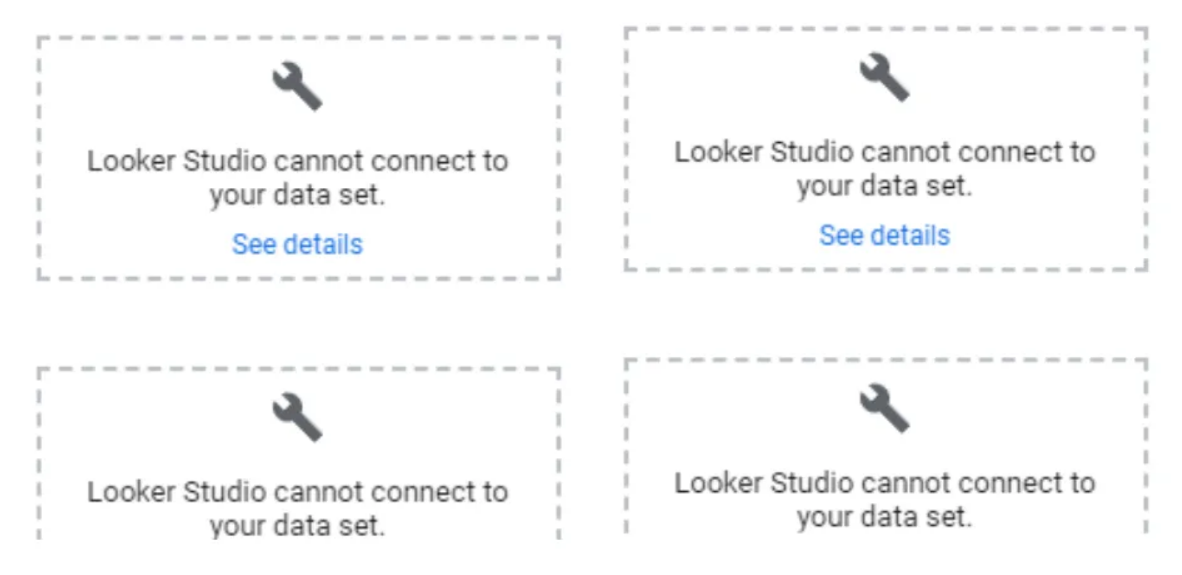Click the blank canvas between the four error cards
The width and height of the screenshot is (1182, 575).
coord(593,317)
